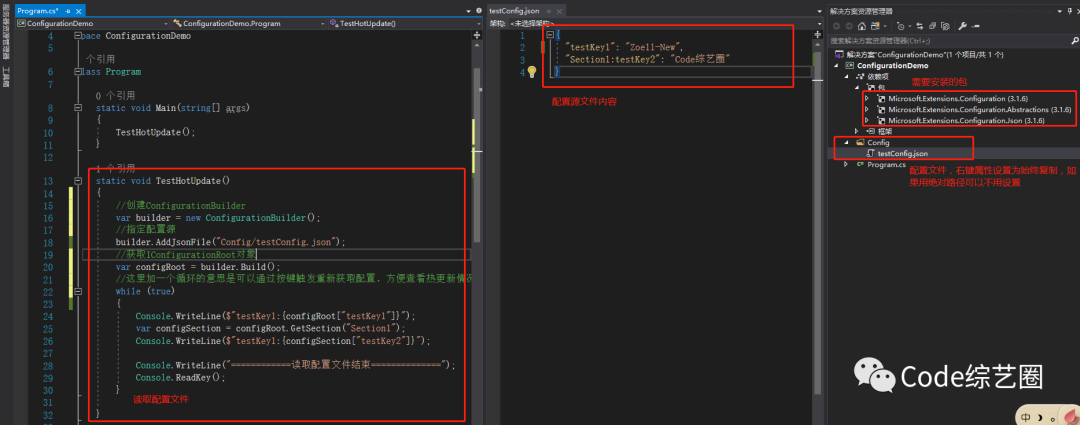Collapse the 依赖项 dependencies node
The width and height of the screenshot is (1080, 425).
click(x=846, y=76)
